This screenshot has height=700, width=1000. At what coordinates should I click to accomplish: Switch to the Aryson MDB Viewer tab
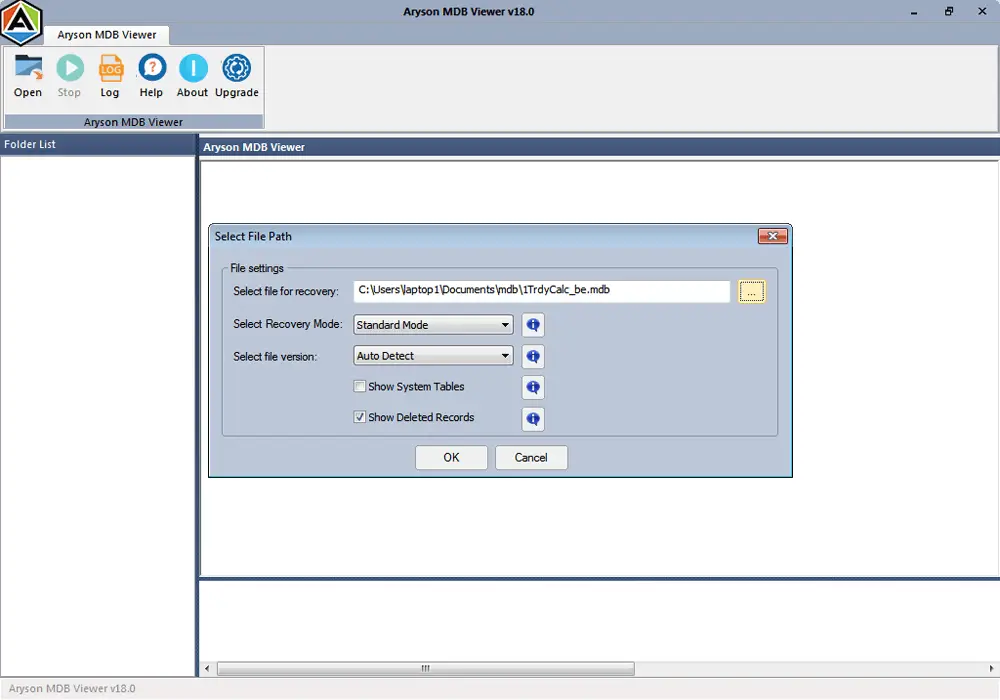[x=107, y=34]
